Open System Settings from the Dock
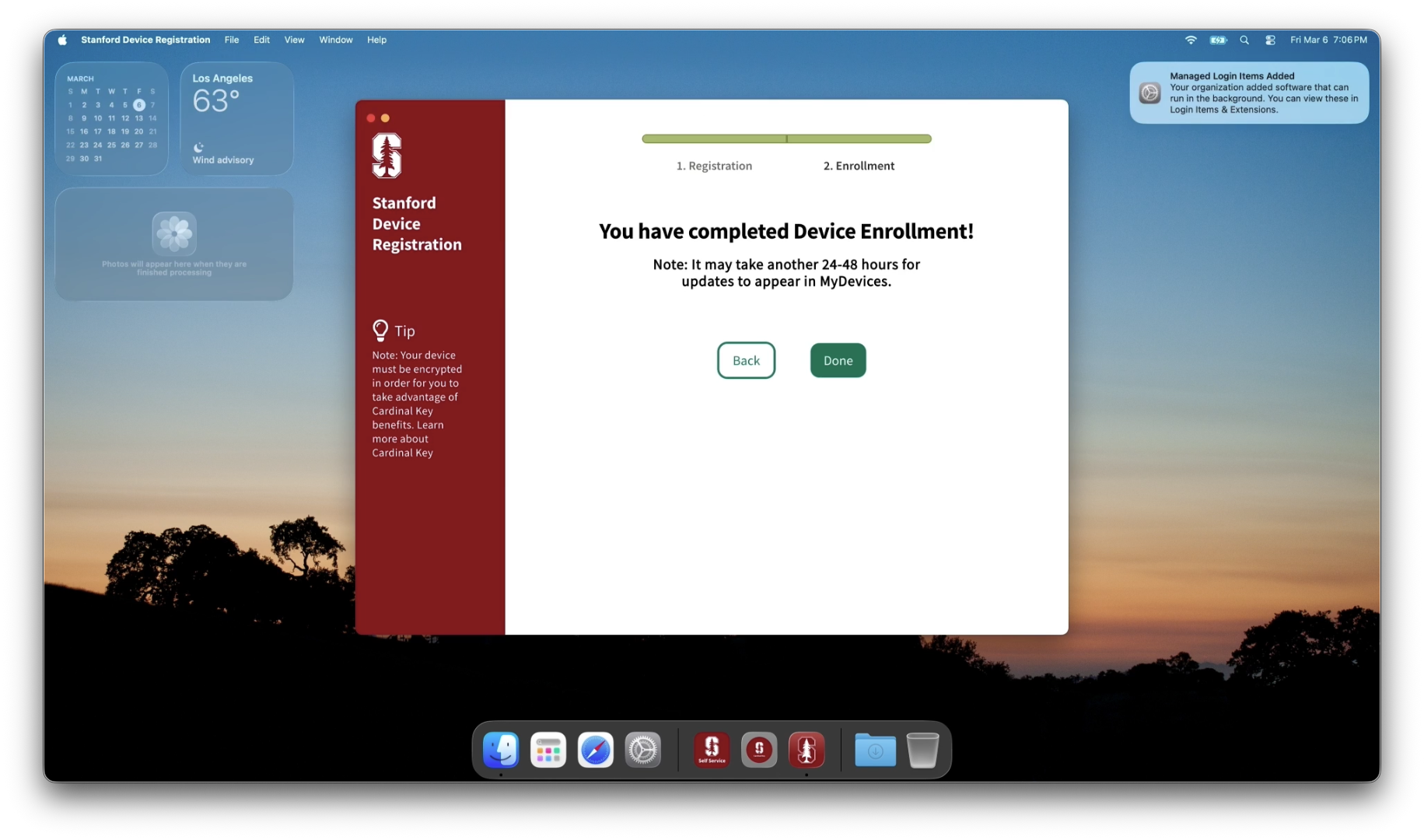Viewport: 1424px width, 840px height. [643, 749]
